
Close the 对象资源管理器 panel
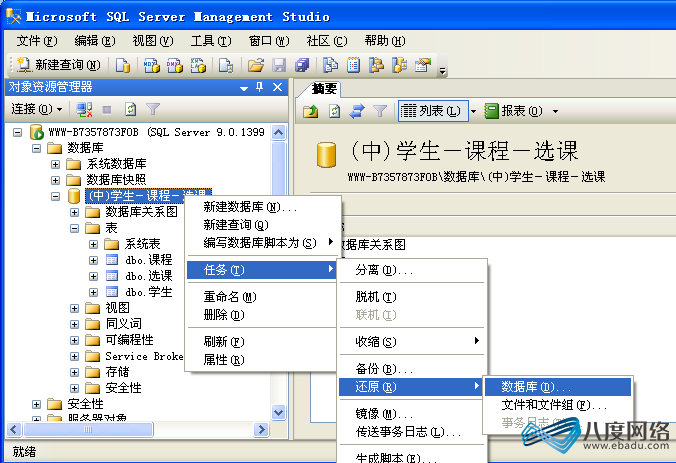(x=278, y=87)
